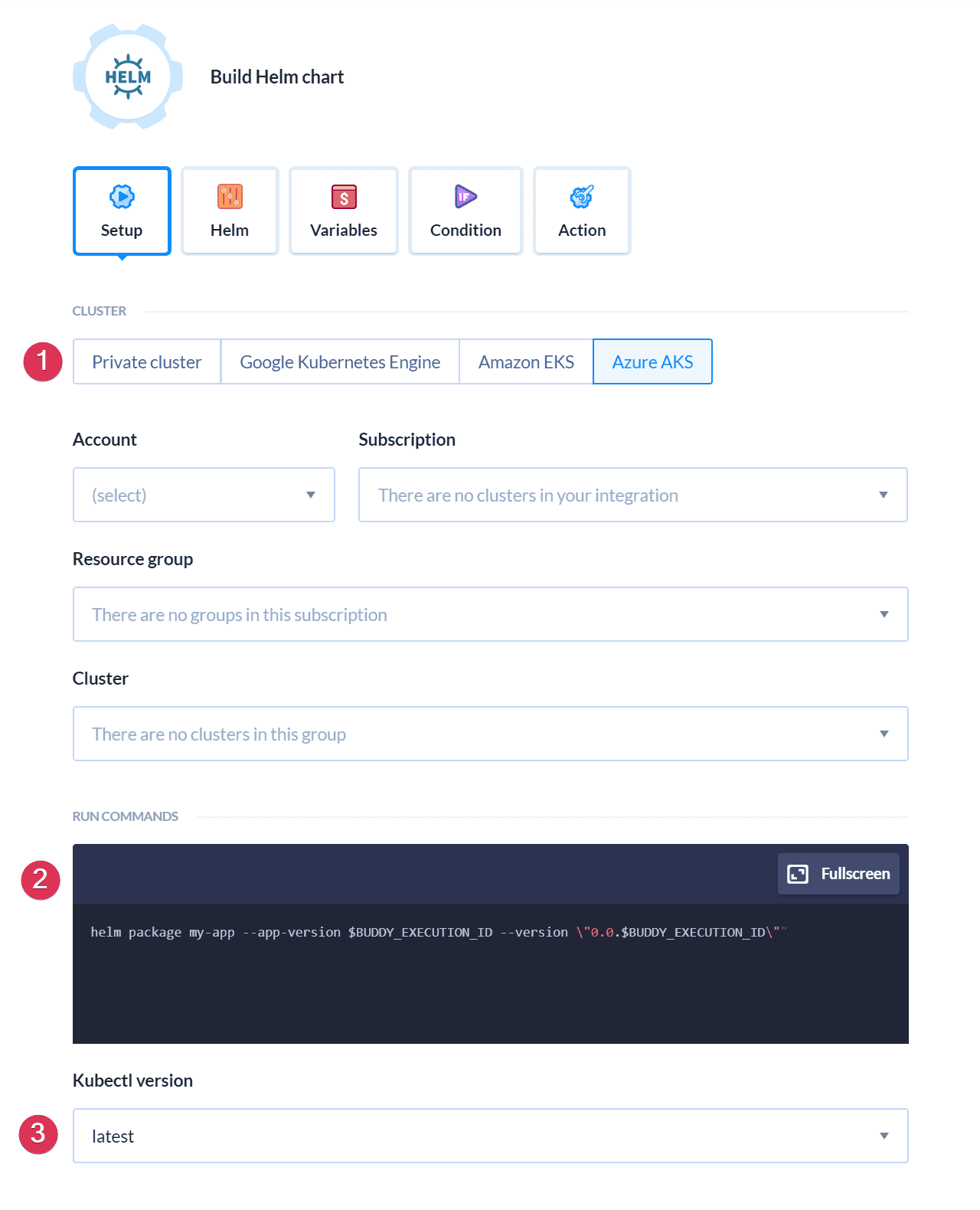
Task: Expand the Subscription dropdown
Action: 633,495
